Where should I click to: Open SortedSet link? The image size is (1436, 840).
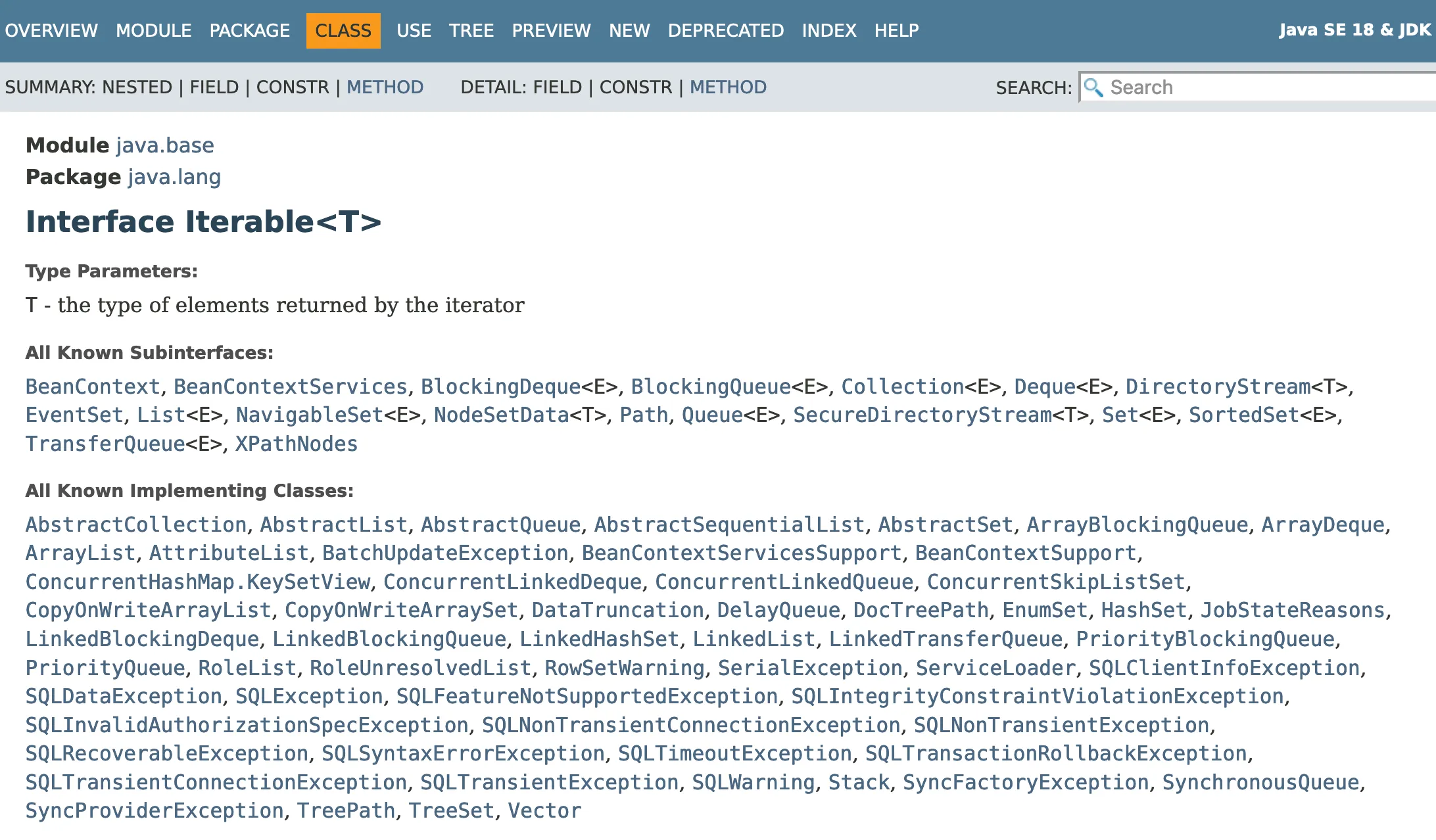tap(1244, 415)
